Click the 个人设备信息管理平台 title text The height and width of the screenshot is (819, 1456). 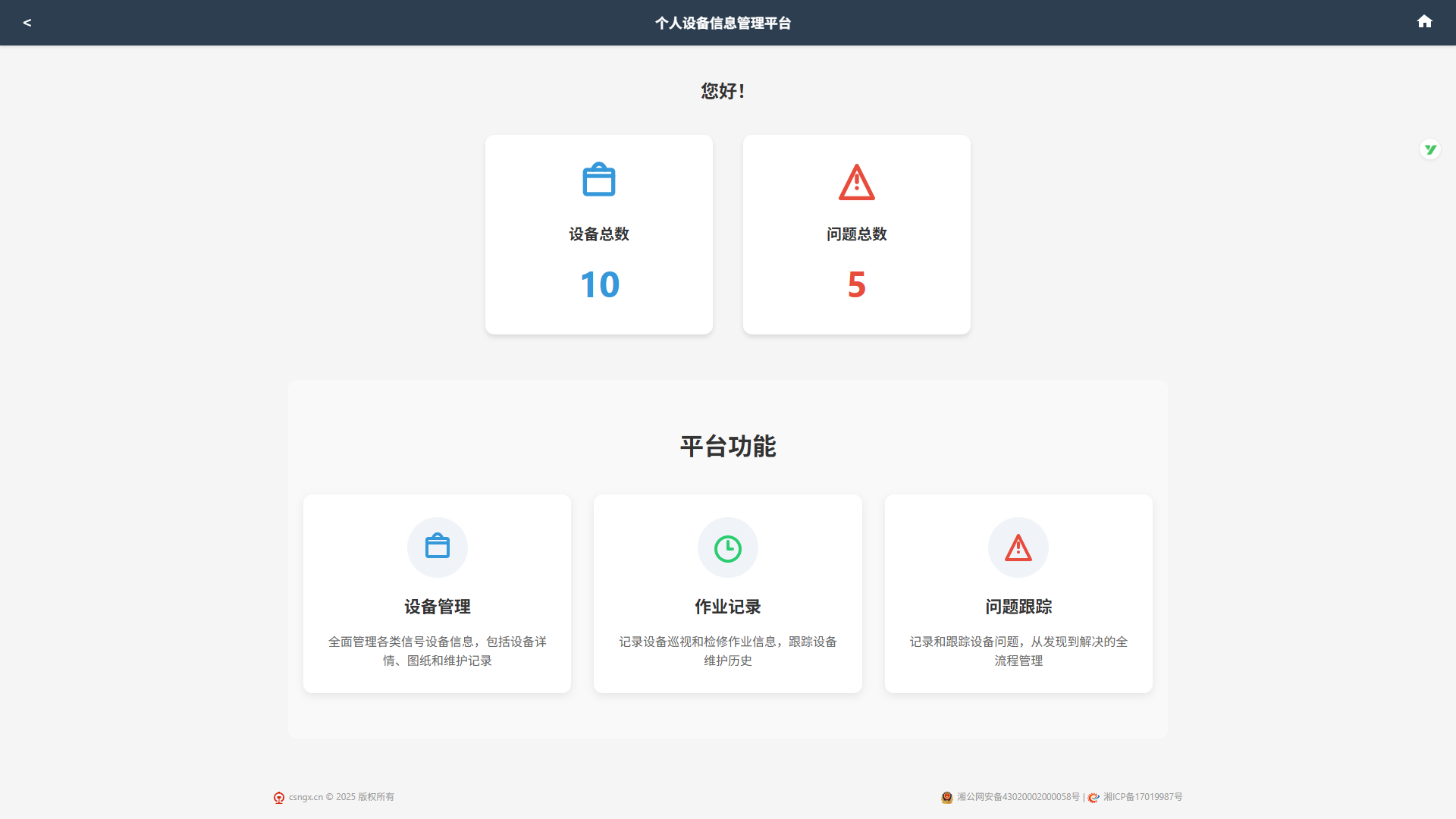point(723,23)
